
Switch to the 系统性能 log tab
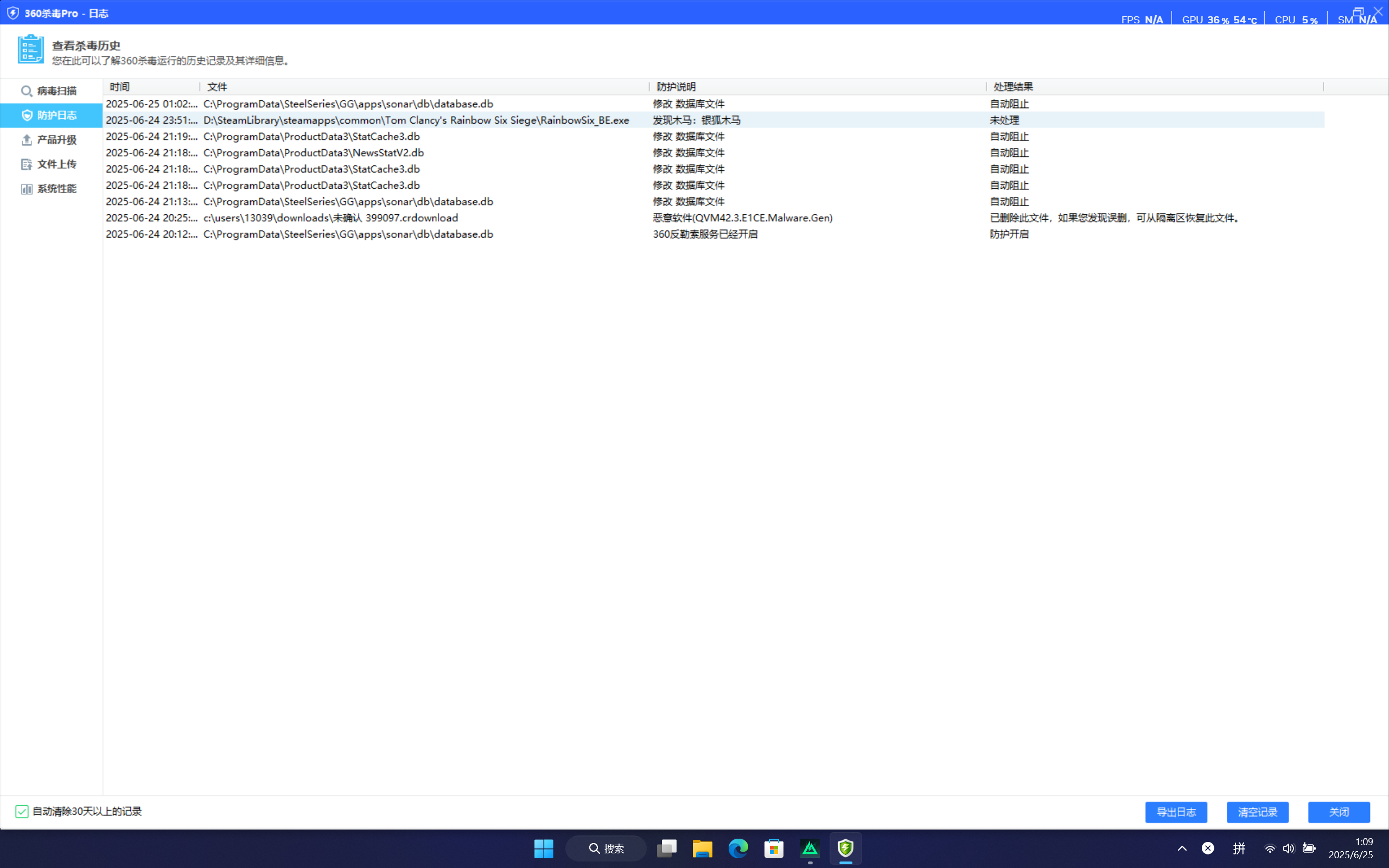pos(56,189)
